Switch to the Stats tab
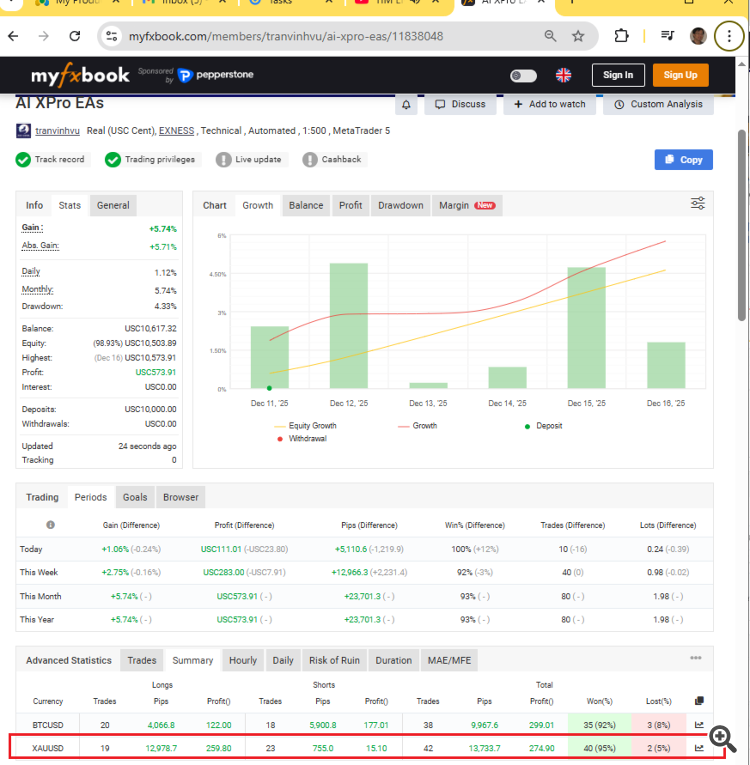 (70, 205)
